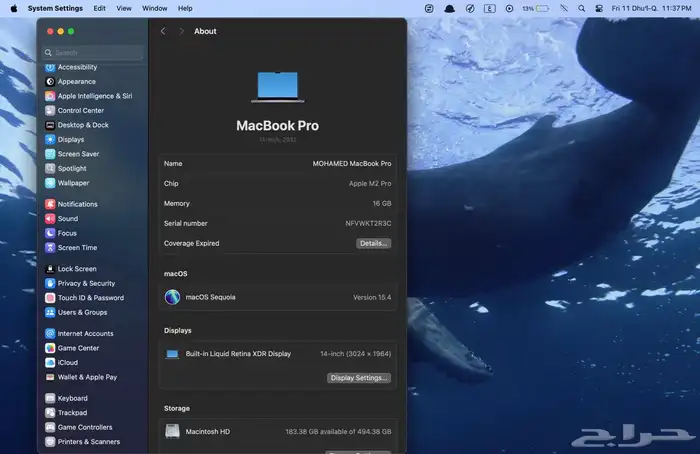Select the serial number NFVWKT2R3C
Viewport: 700px width, 454px height.
point(368,224)
